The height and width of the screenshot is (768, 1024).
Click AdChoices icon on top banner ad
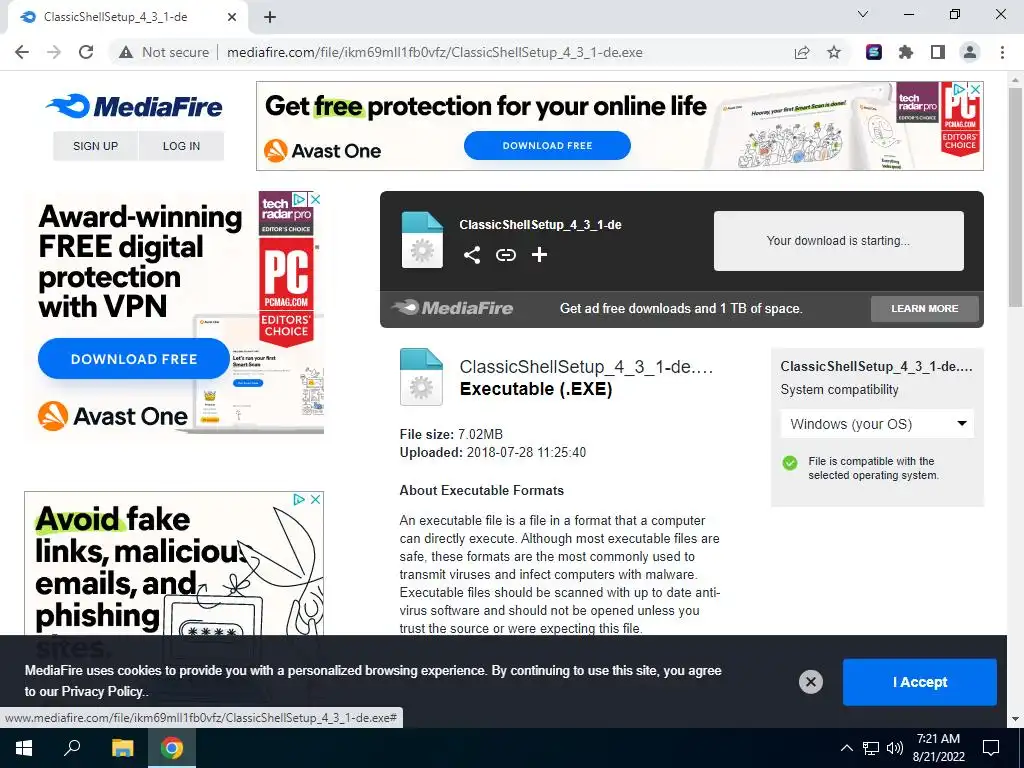click(x=960, y=89)
